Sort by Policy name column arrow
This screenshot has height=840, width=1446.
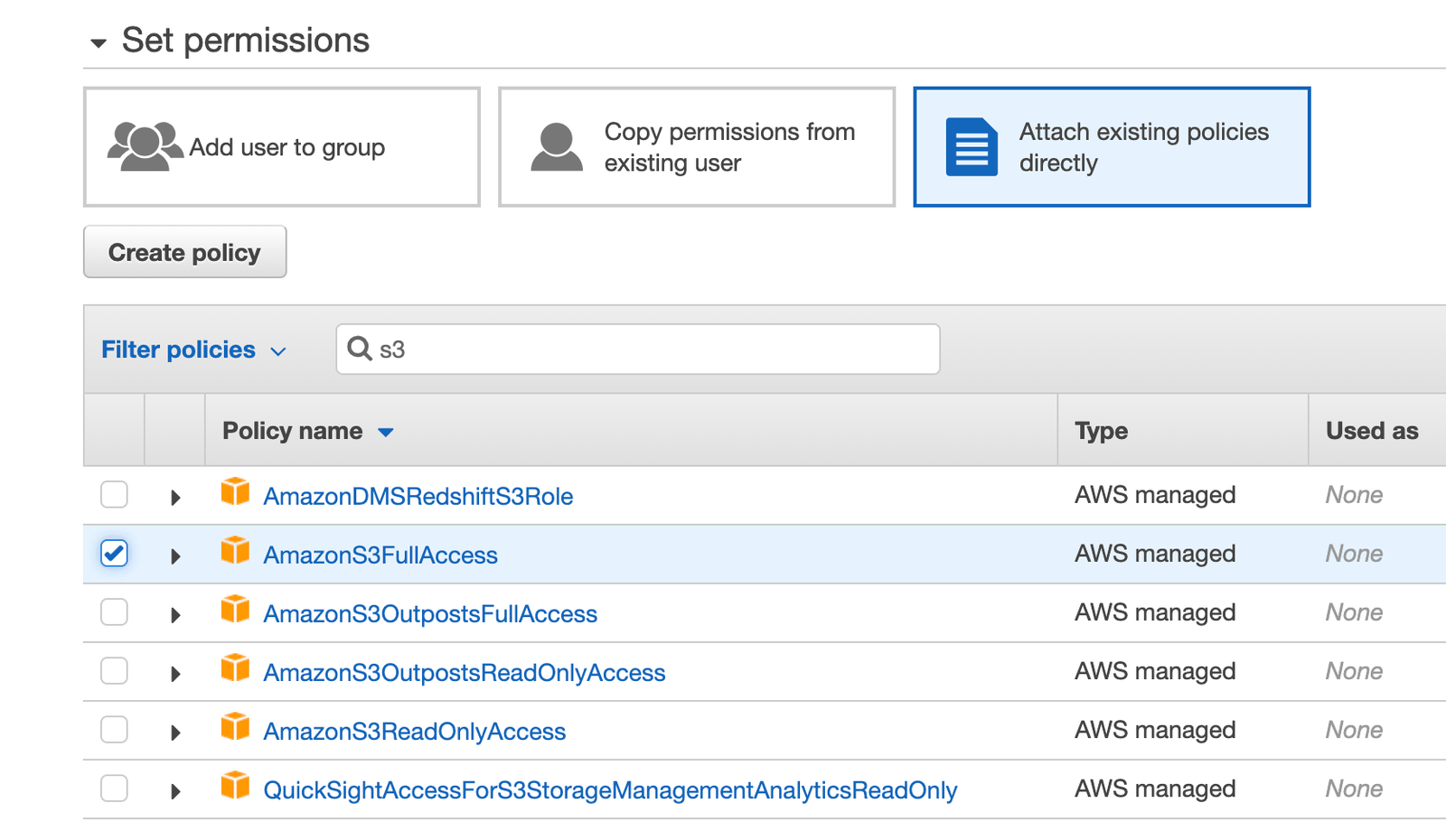386,433
